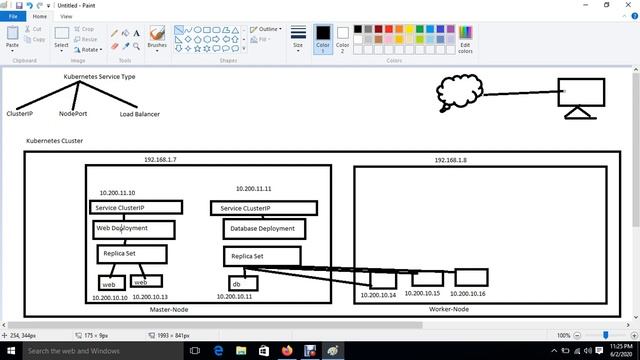Choose the Diamond shape

[188, 39]
